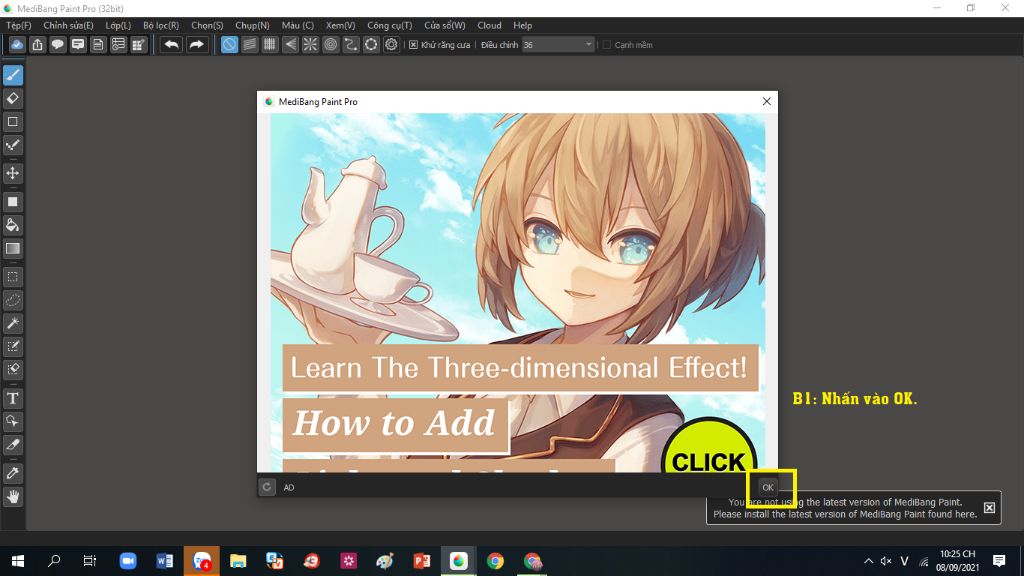Open Chrome from the taskbar
Viewport: 1024px width, 576px height.
coord(495,561)
